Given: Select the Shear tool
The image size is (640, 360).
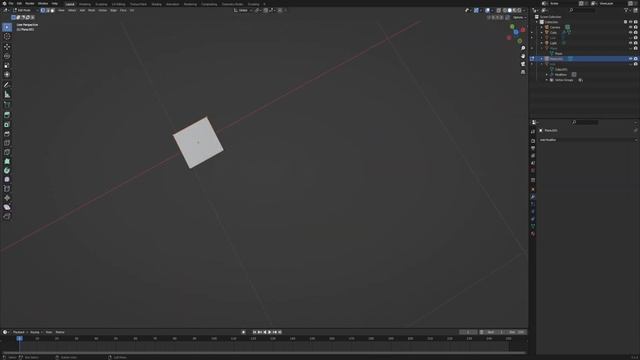Looking at the screenshot, I should [x=7, y=207].
